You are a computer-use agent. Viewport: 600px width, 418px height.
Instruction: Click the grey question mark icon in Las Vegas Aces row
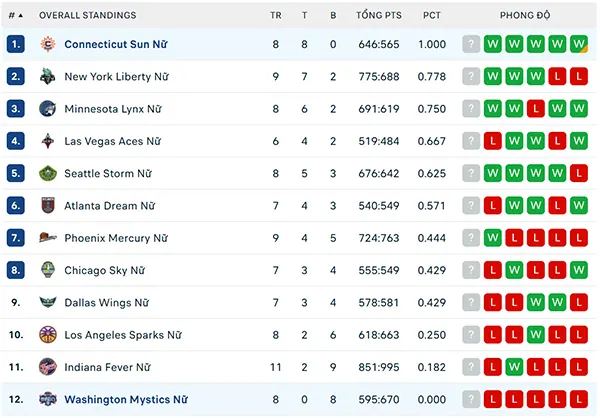[471, 141]
